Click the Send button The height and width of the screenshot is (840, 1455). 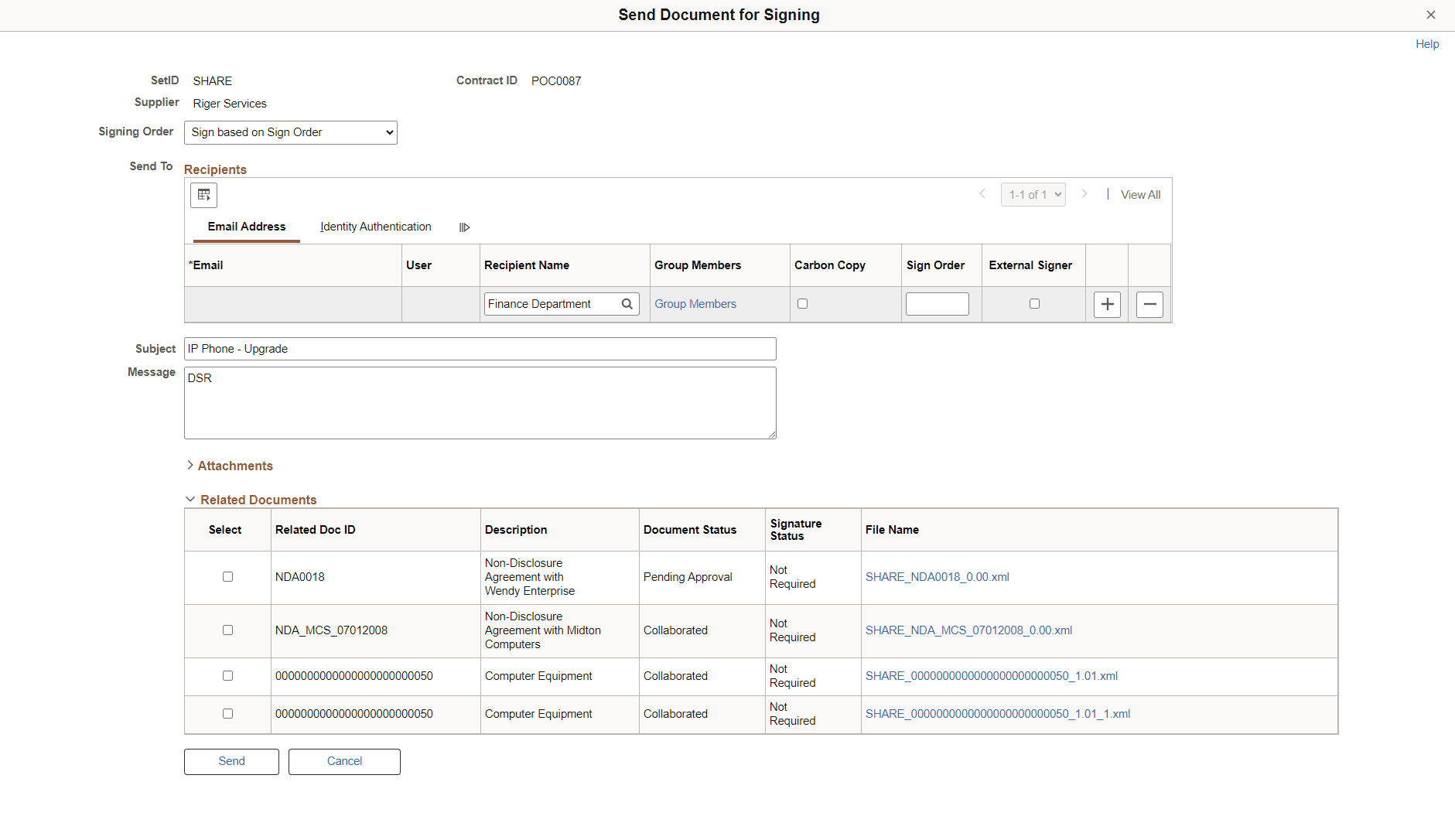(x=231, y=761)
